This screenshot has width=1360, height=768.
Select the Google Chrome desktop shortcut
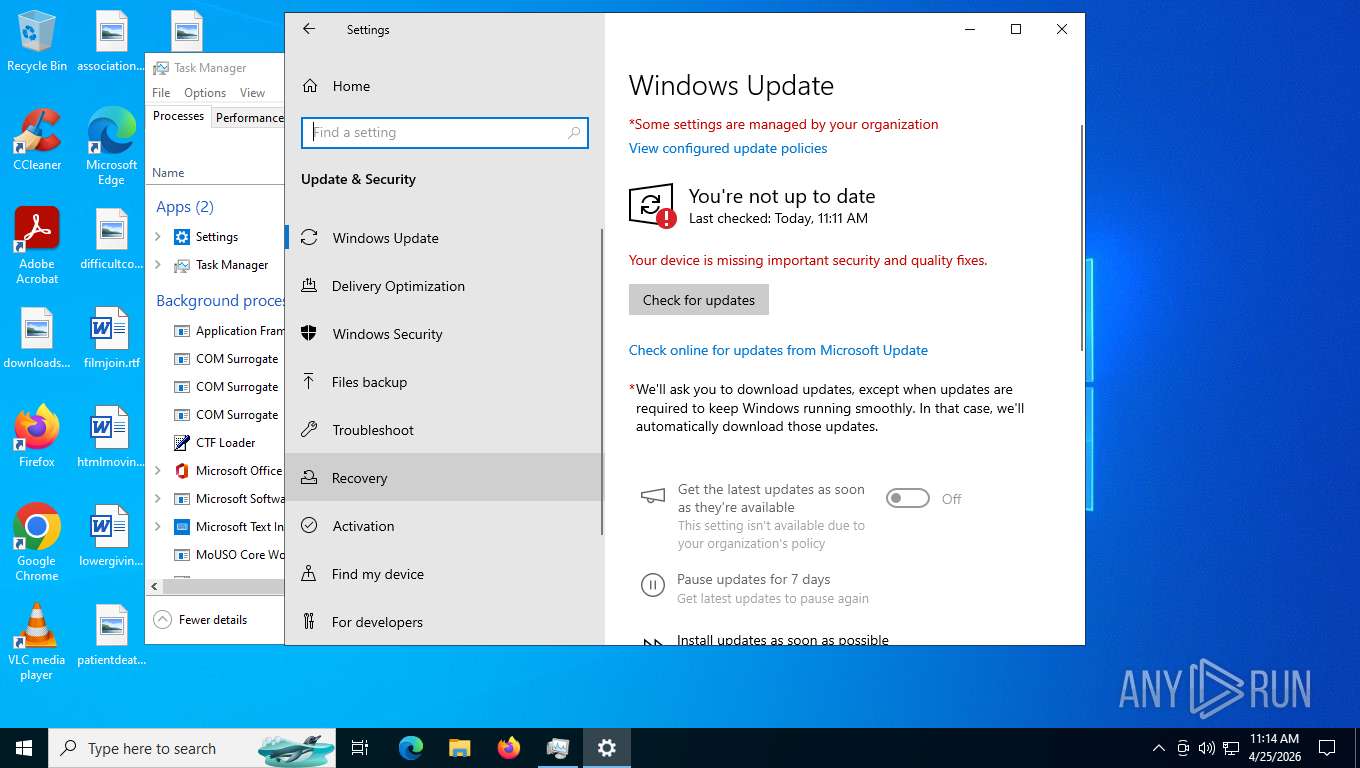37,542
